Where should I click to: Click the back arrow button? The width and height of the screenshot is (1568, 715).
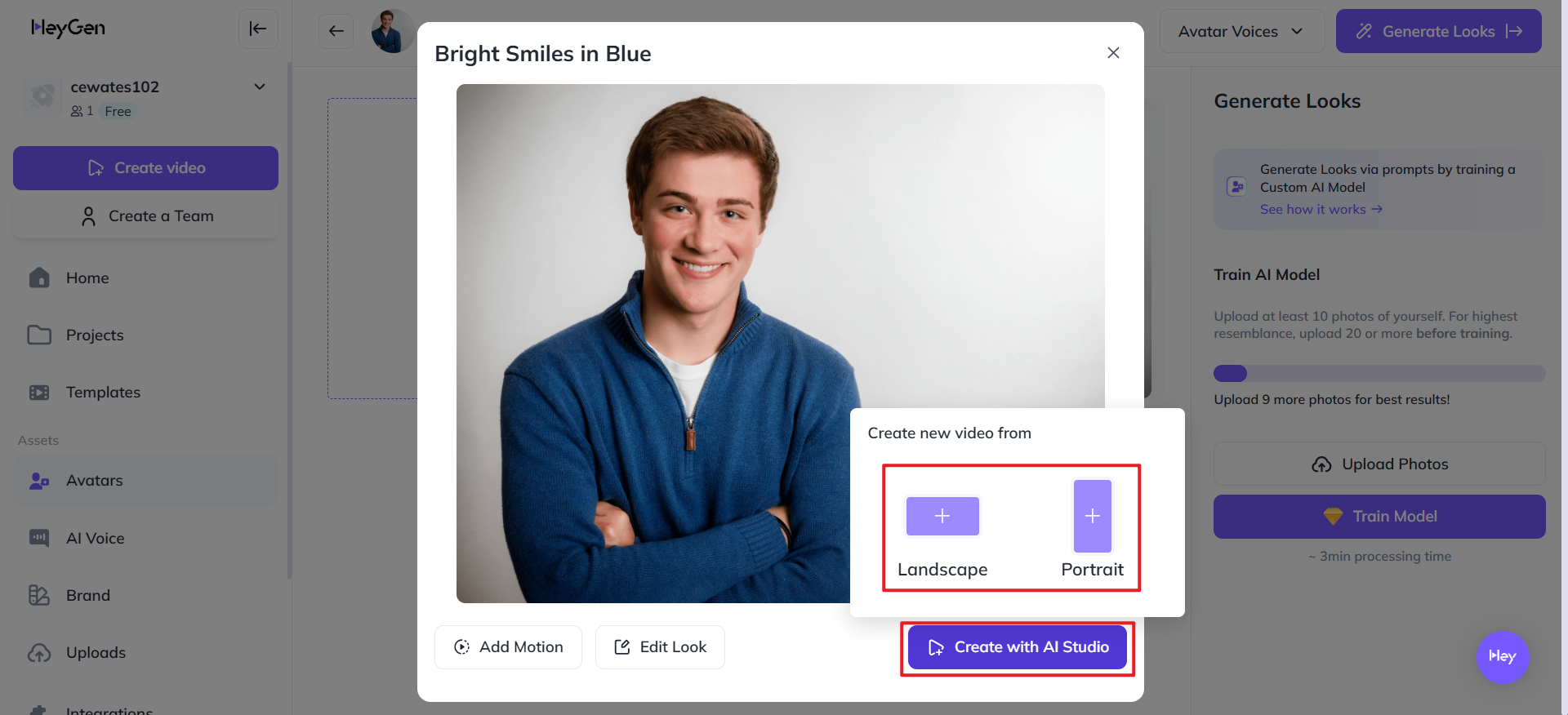tap(336, 31)
